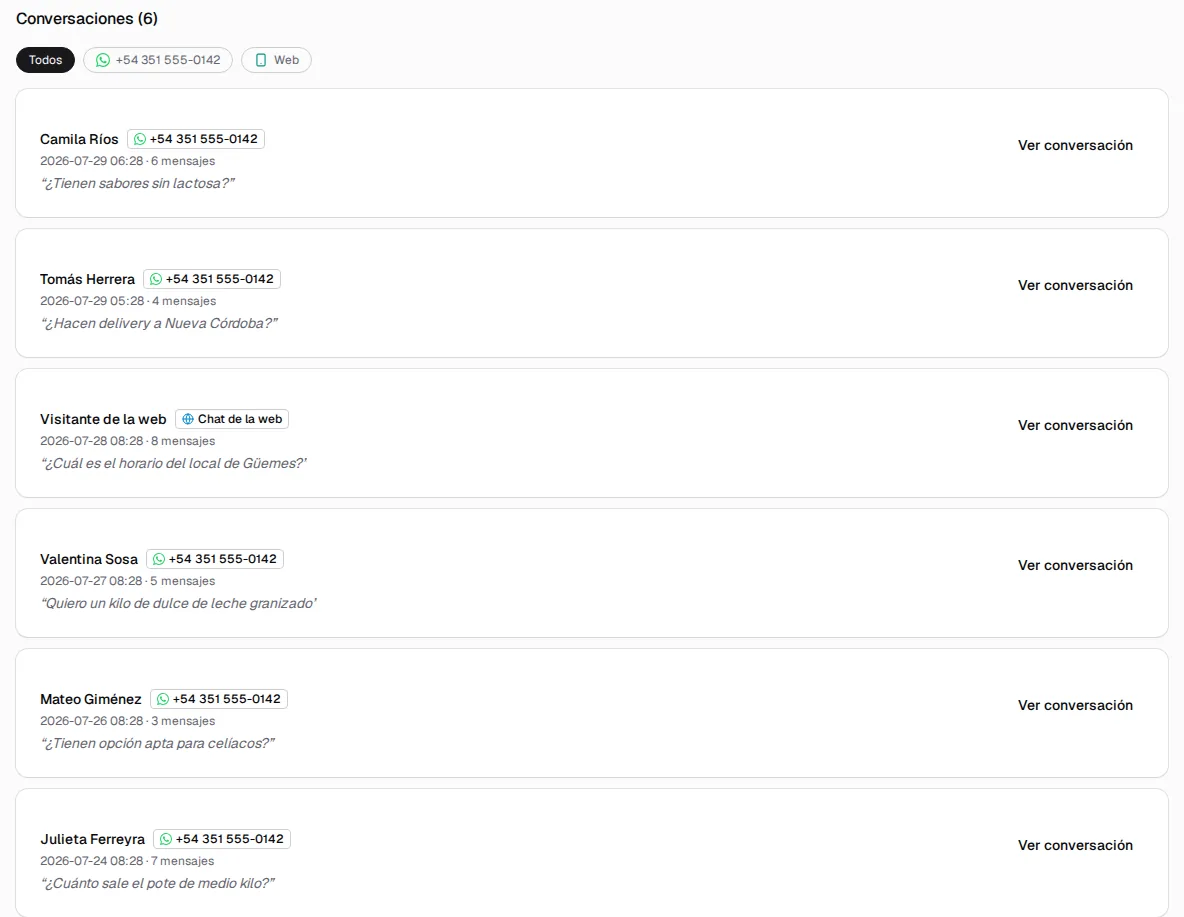
Task: Click the phone badge next to Camila Ríos
Action: (196, 139)
